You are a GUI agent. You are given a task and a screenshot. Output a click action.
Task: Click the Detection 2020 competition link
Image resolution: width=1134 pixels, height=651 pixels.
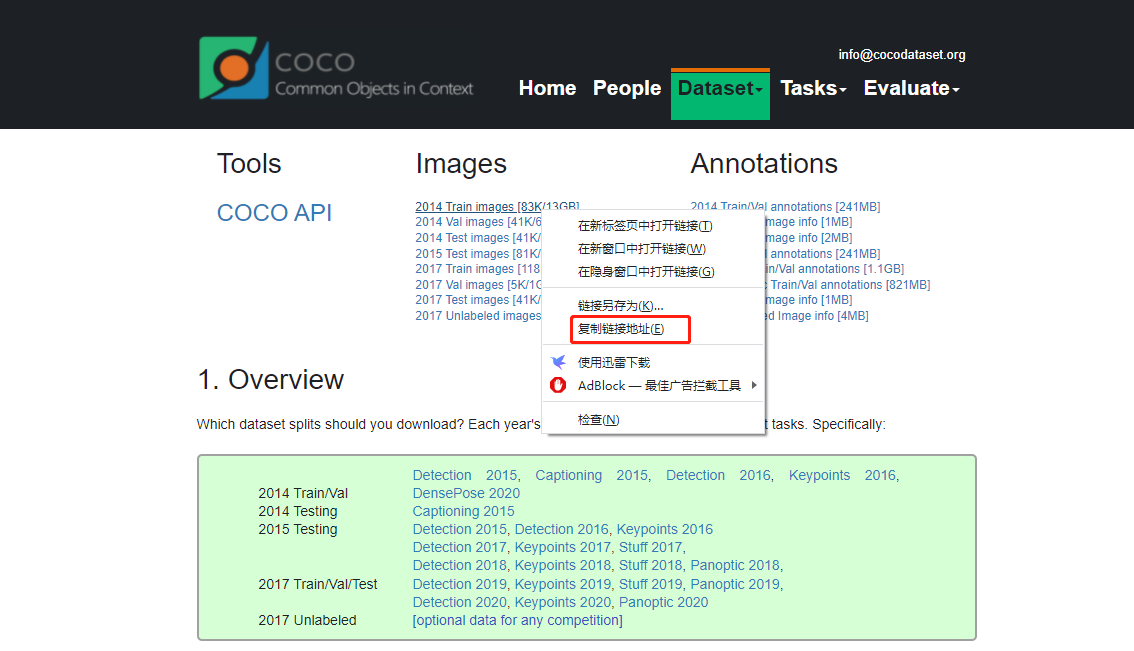(459, 602)
